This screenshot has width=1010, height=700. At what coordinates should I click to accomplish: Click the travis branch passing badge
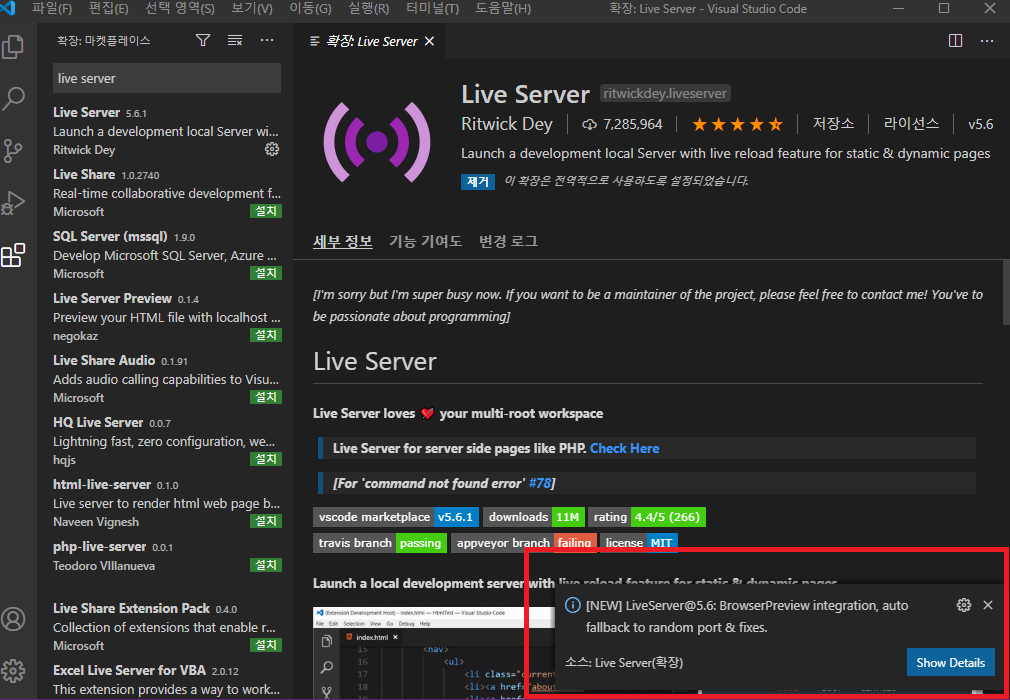(x=380, y=543)
